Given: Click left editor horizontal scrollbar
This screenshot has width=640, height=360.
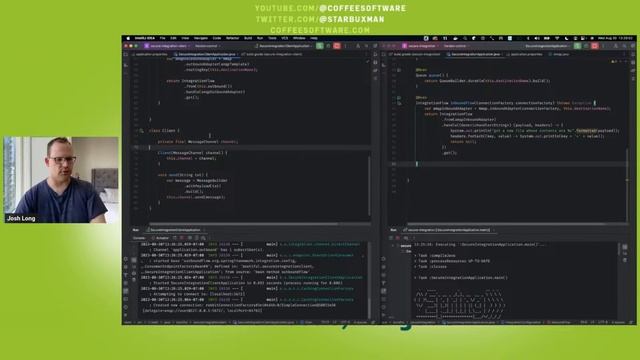Looking at the screenshot, I should [243, 224].
